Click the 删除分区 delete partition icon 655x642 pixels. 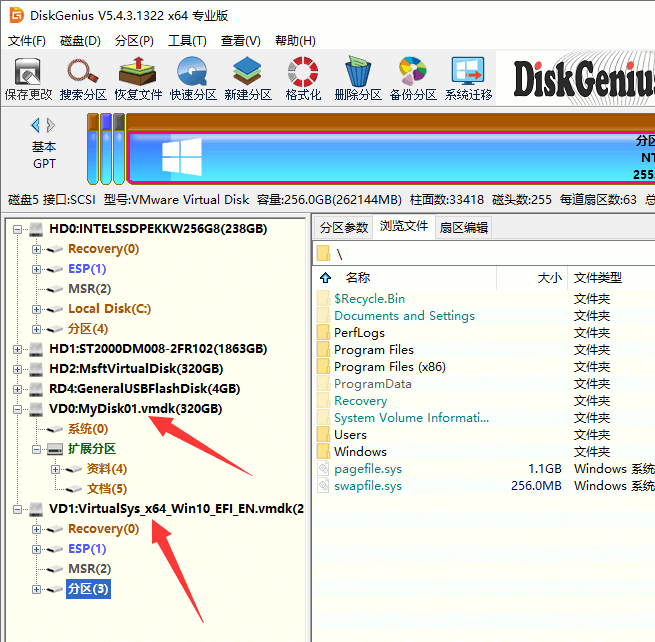click(358, 79)
